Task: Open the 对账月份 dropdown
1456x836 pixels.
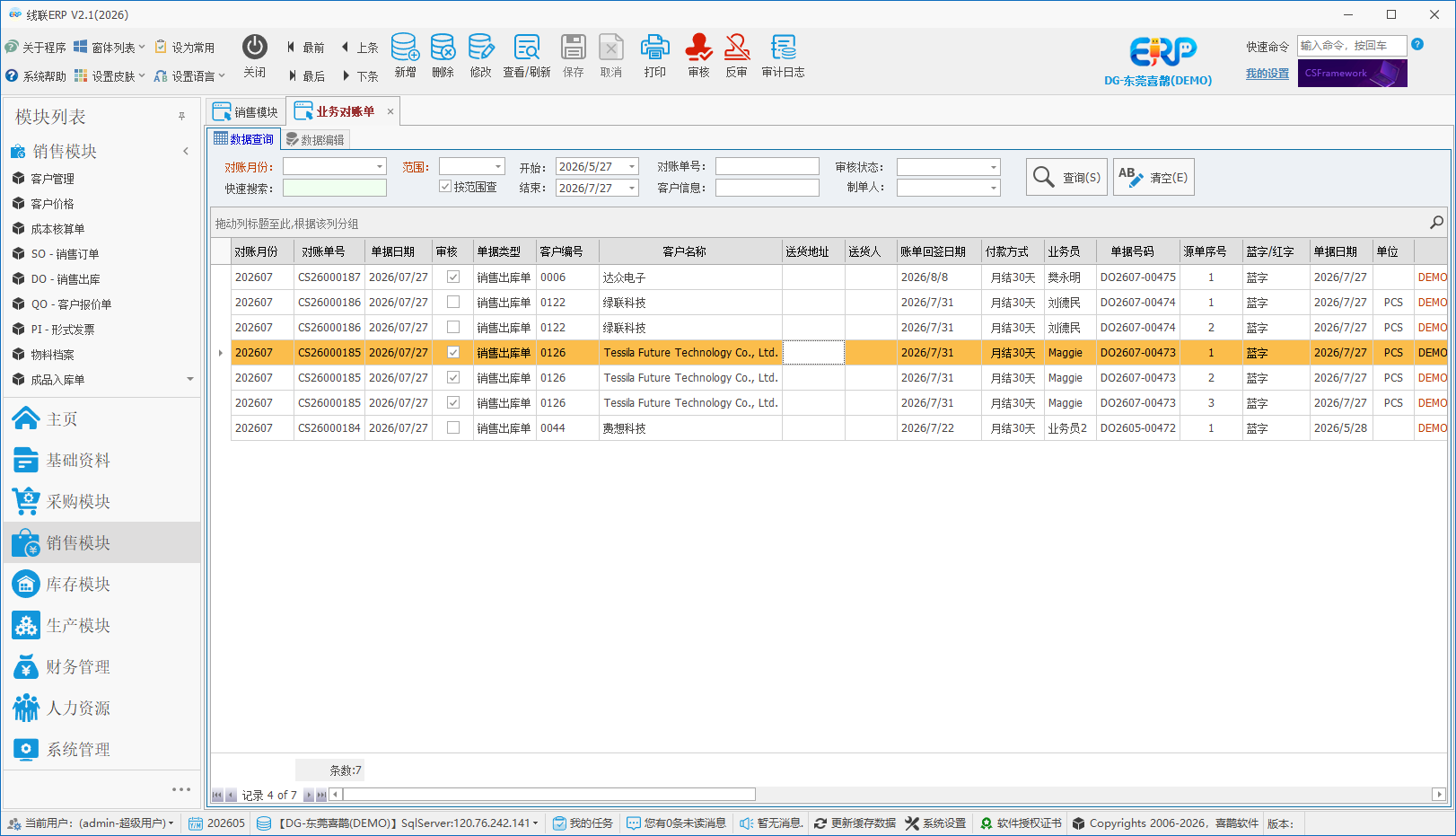Action: pyautogui.click(x=380, y=167)
